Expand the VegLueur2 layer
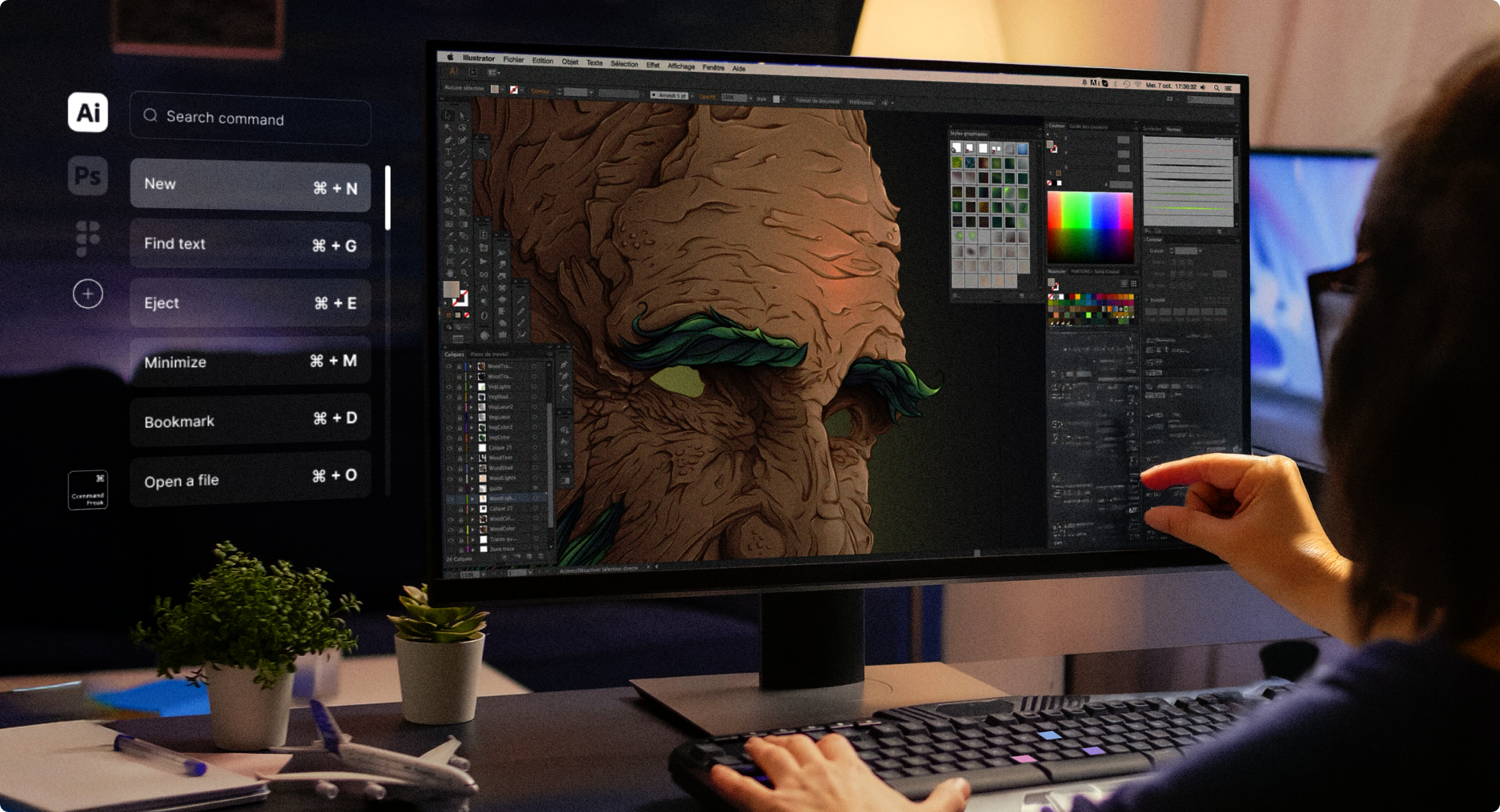Image resolution: width=1500 pixels, height=812 pixels. (x=472, y=407)
